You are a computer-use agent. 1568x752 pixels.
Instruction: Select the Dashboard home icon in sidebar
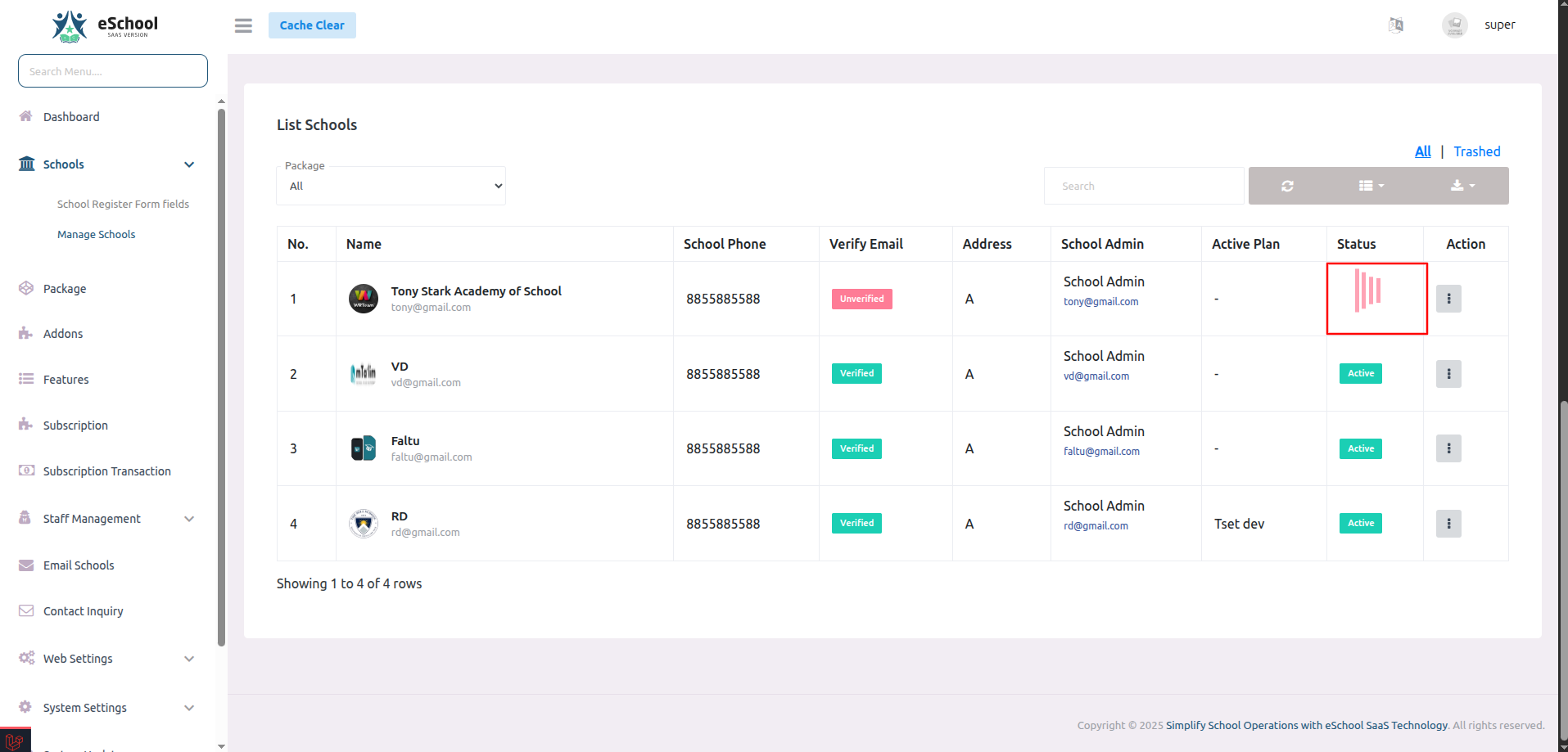25,116
